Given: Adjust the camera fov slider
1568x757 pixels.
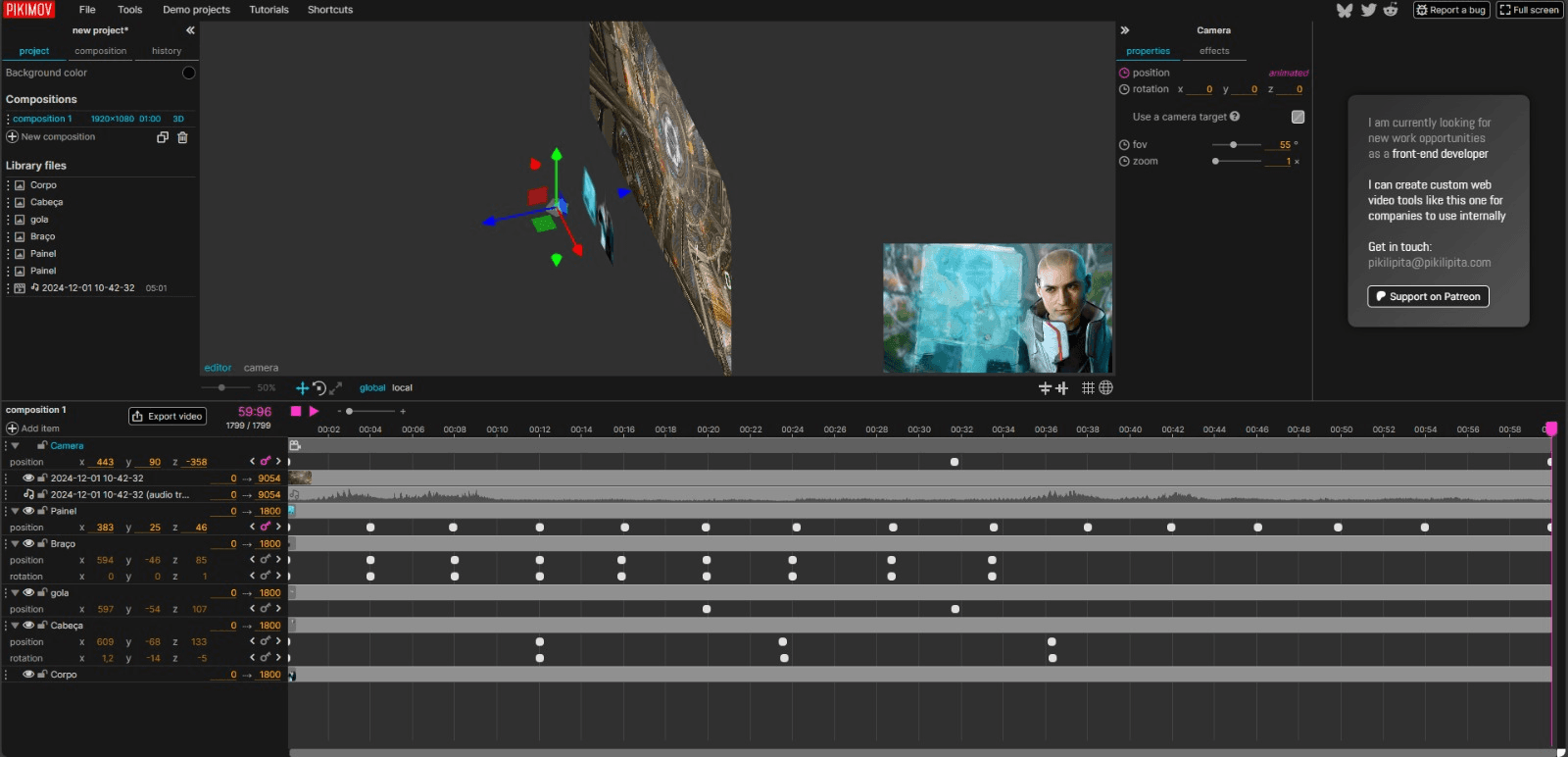Looking at the screenshot, I should [1233, 145].
